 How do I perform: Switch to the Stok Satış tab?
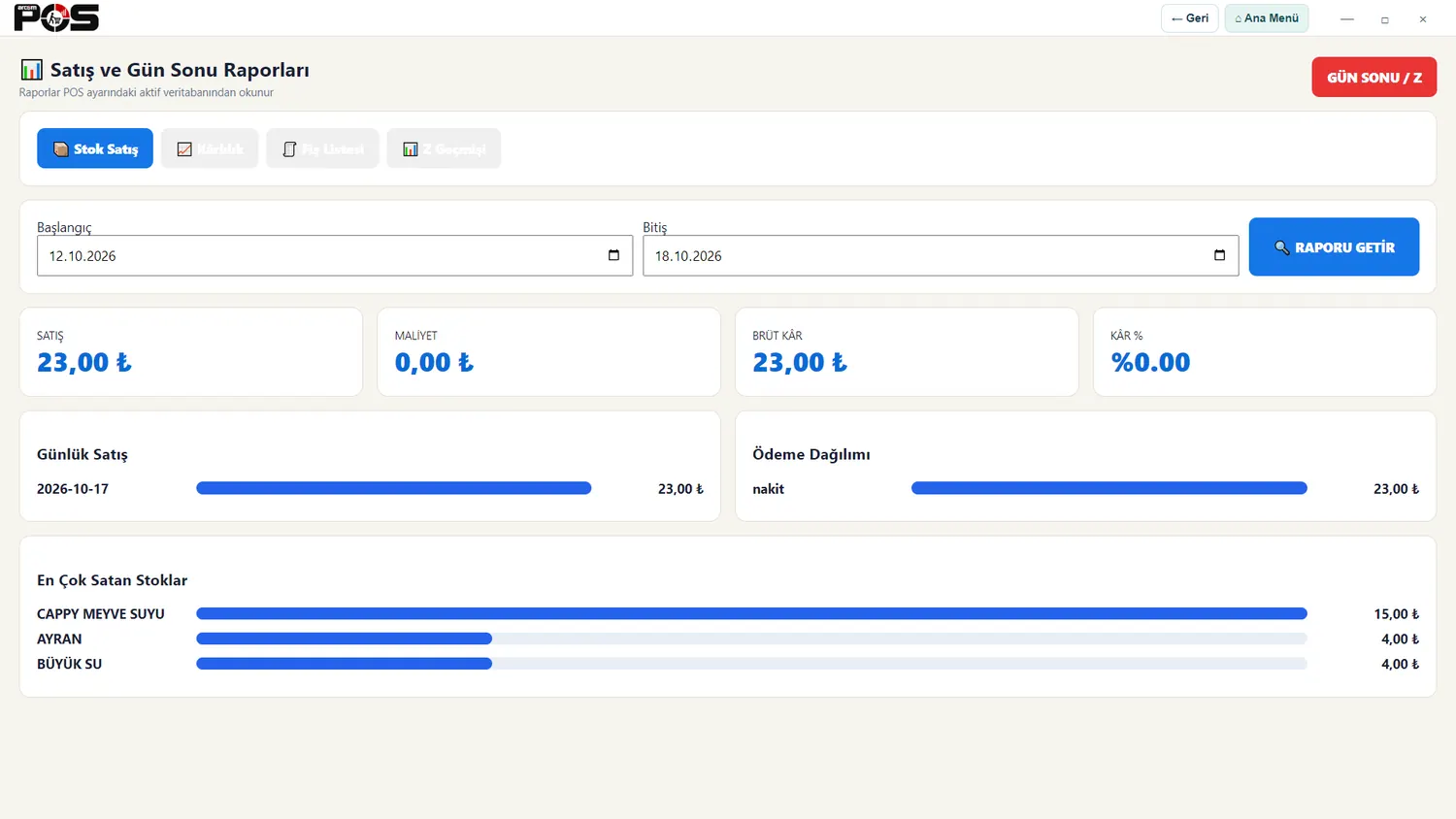click(95, 148)
